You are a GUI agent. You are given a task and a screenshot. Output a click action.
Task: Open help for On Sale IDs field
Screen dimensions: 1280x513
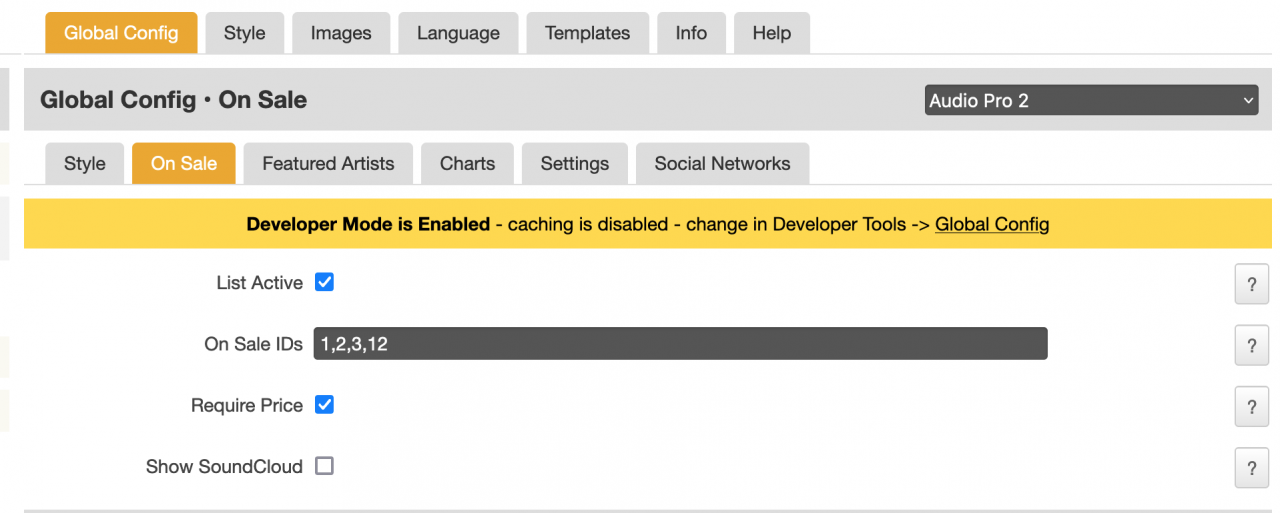coord(1251,346)
